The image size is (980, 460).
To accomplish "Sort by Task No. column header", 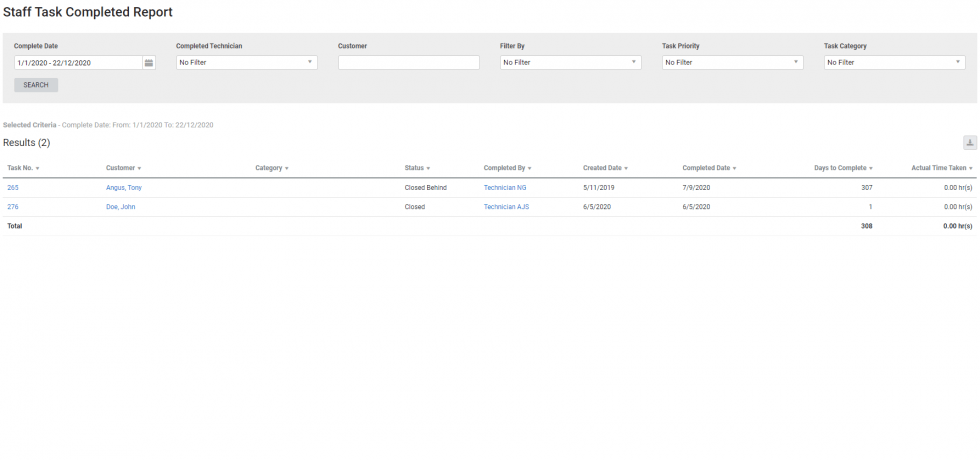I will point(22,168).
